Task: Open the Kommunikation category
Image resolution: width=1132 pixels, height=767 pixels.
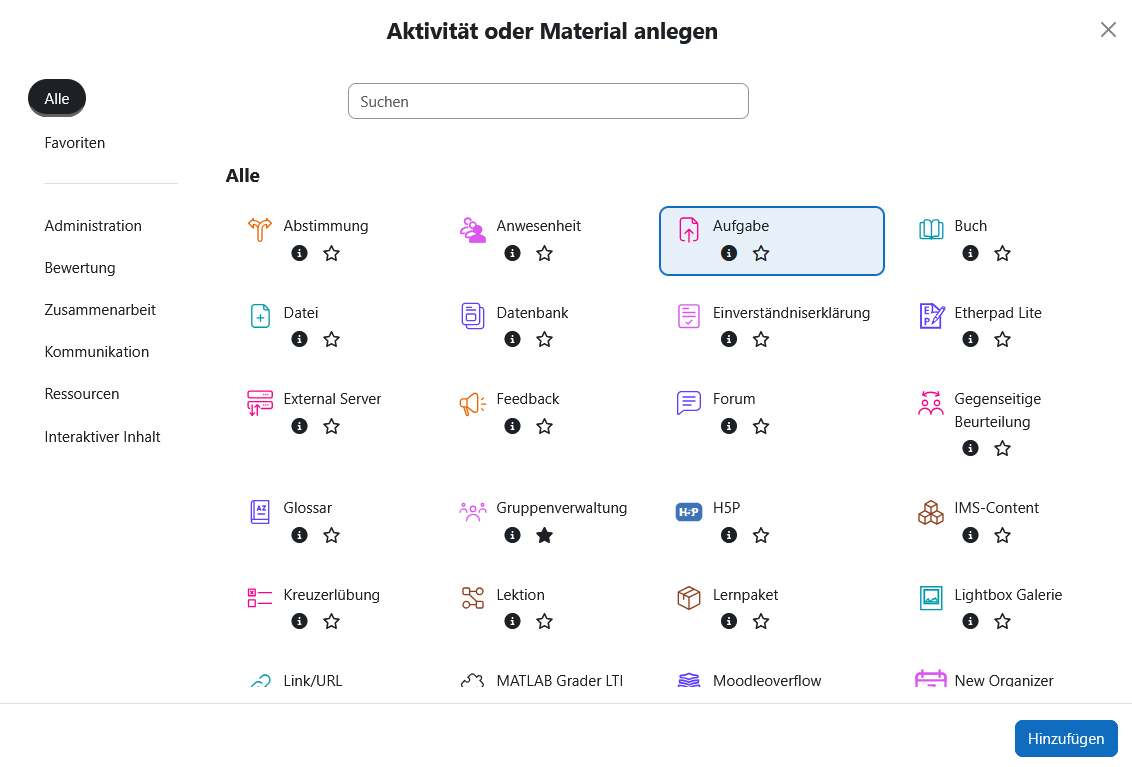Action: point(96,351)
